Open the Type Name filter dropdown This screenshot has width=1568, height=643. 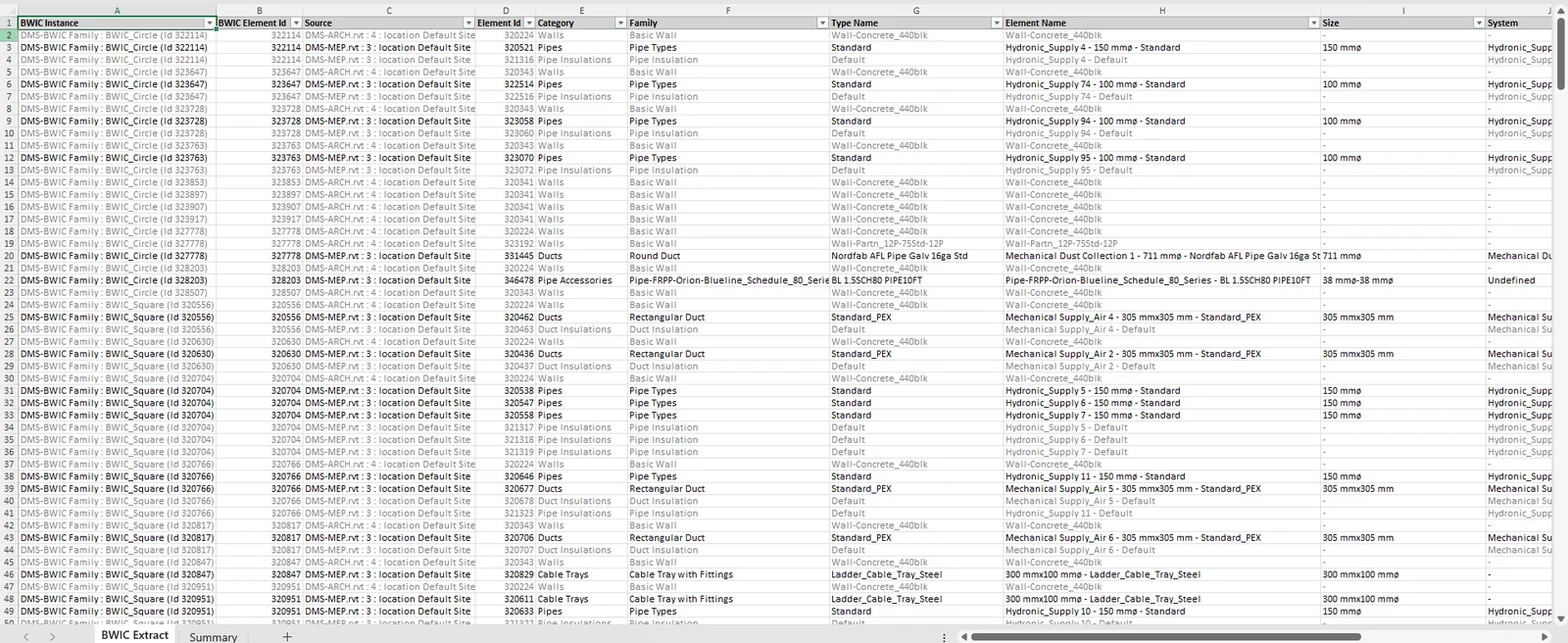tap(997, 23)
